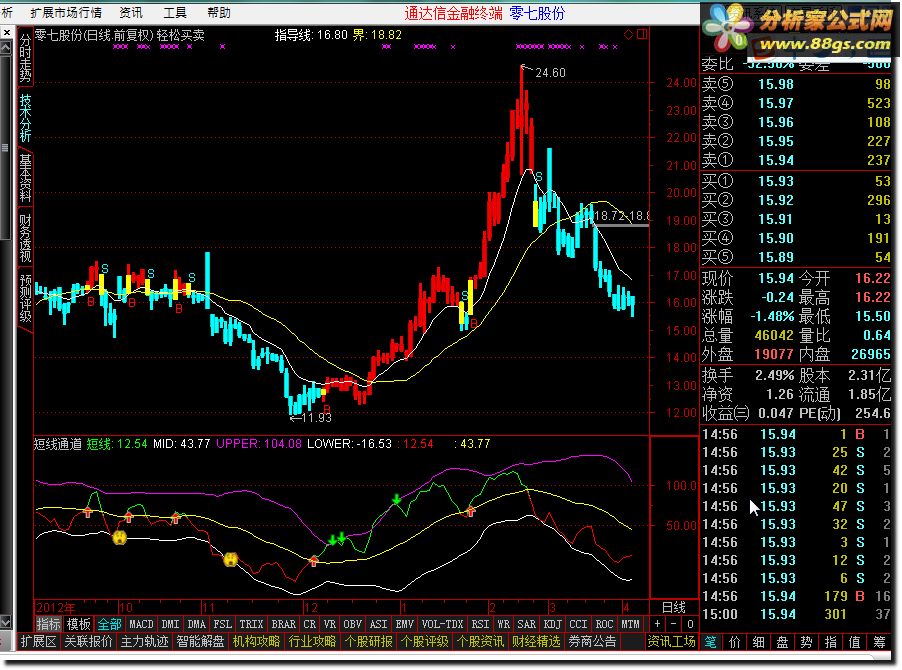Open the 帮助 menu
Image resolution: width=902 pixels, height=670 pixels.
[x=219, y=13]
